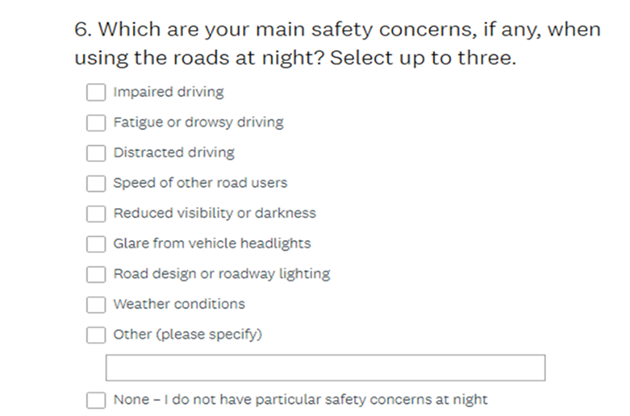The width and height of the screenshot is (630, 416).
Task: Toggle the Road design or roadway lighting checkbox
Action: (x=95, y=273)
